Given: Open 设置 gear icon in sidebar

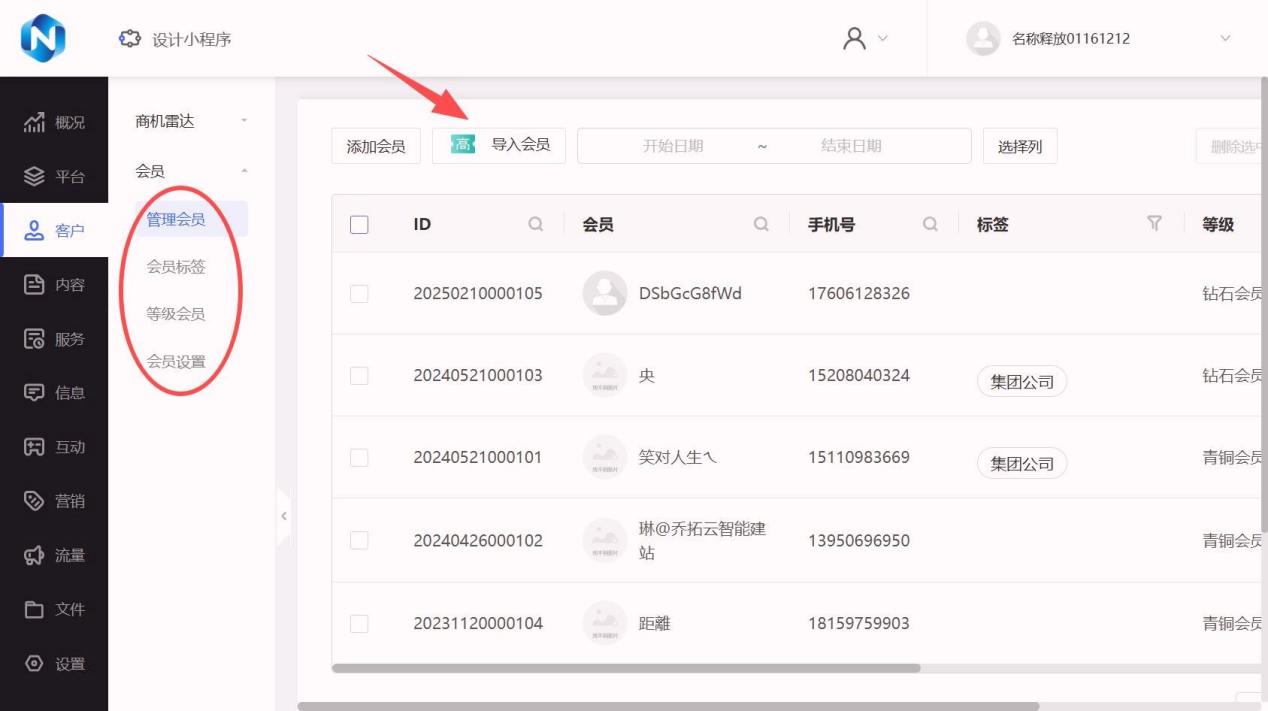Looking at the screenshot, I should [x=35, y=664].
